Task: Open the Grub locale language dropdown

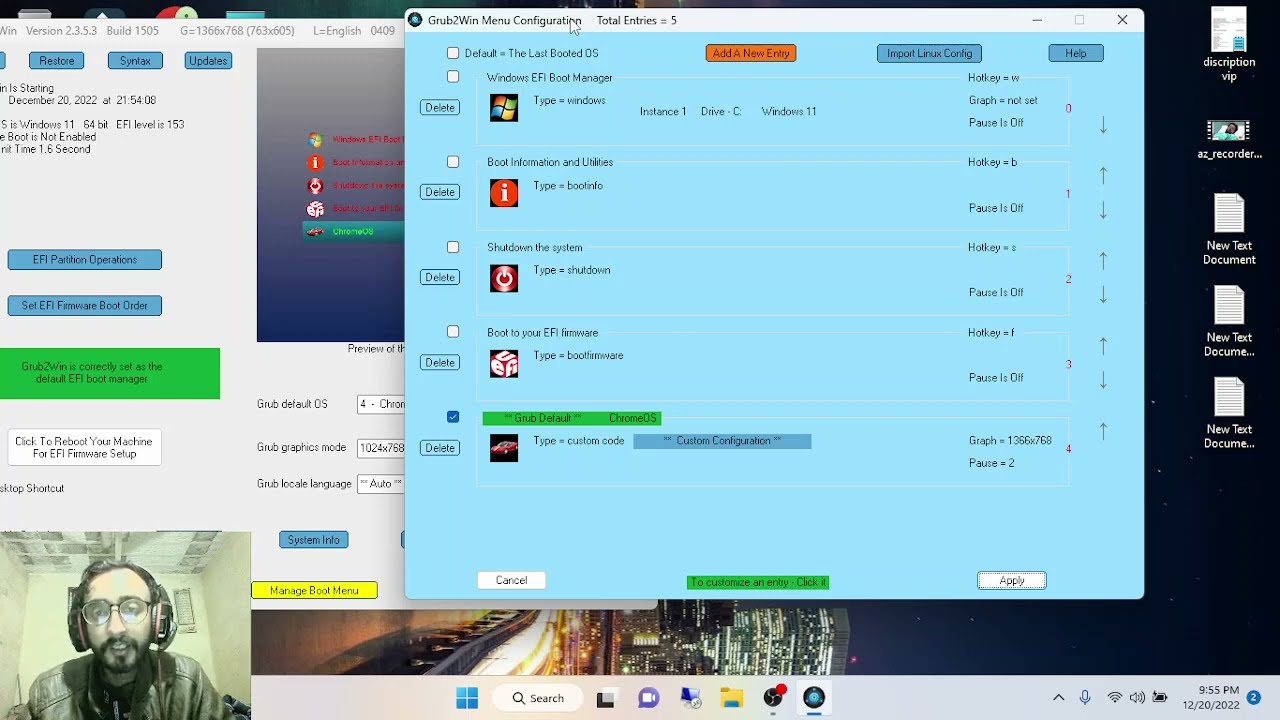Action: tap(381, 484)
